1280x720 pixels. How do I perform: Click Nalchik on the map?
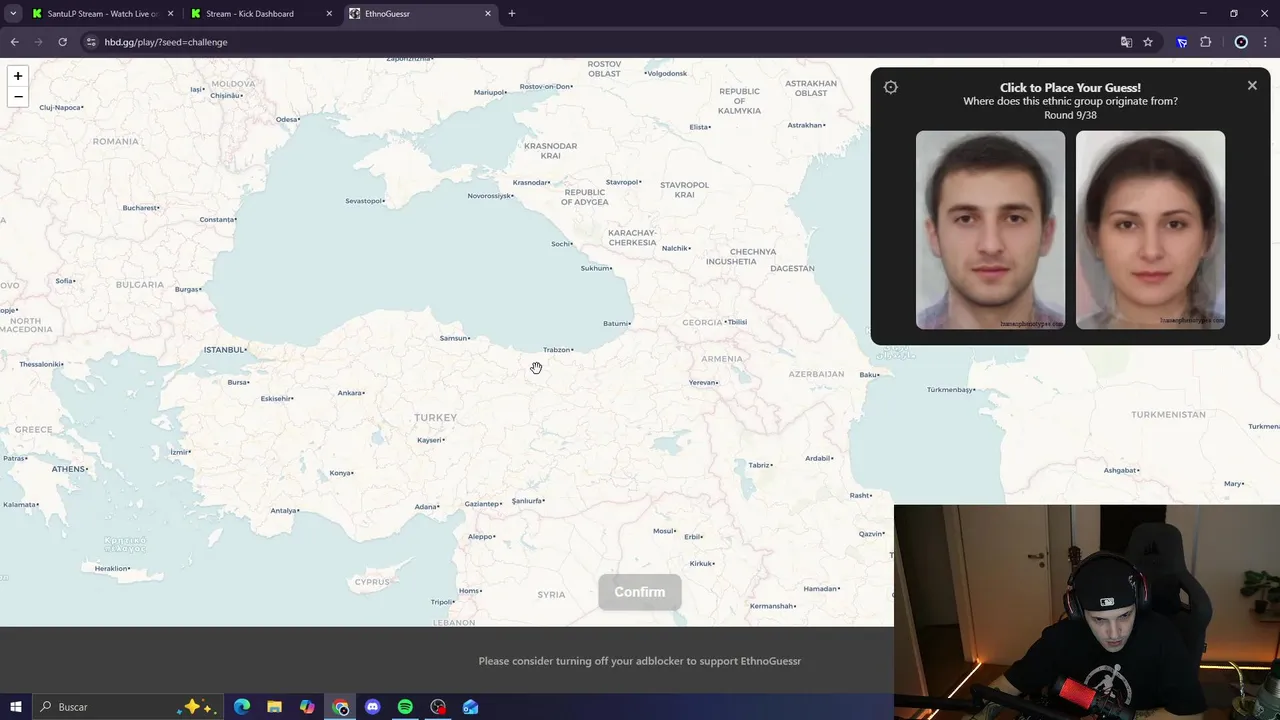(x=676, y=248)
